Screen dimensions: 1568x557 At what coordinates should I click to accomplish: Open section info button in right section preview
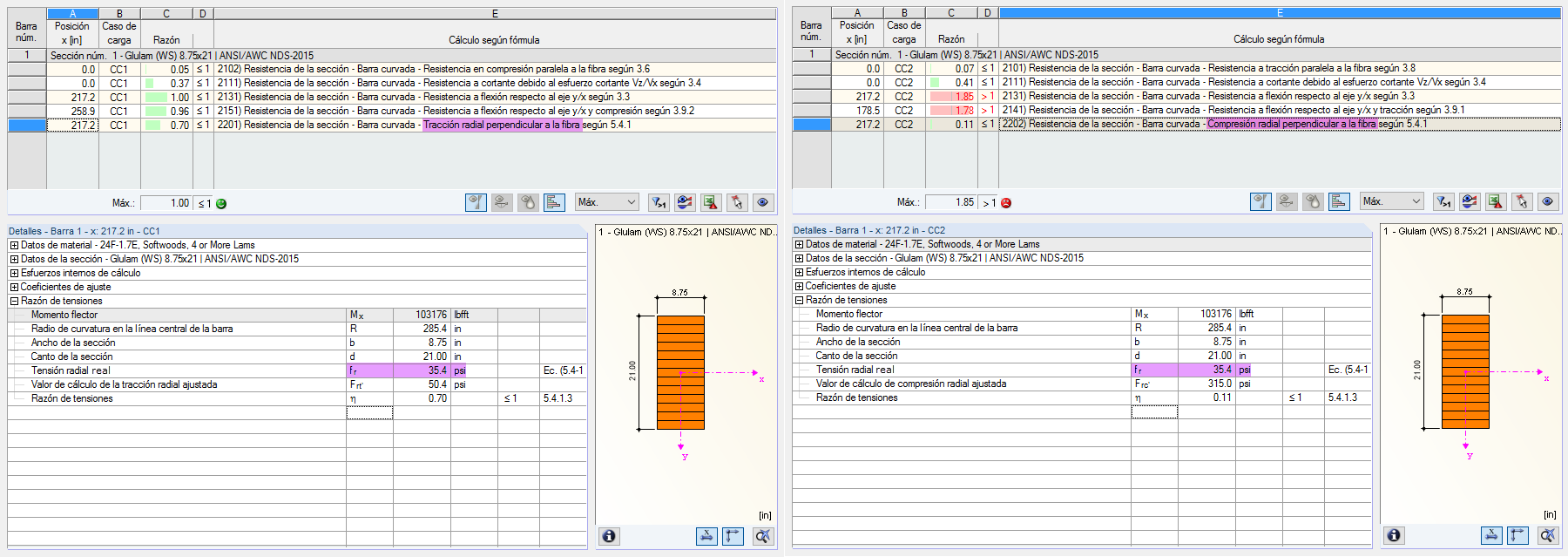1395,535
